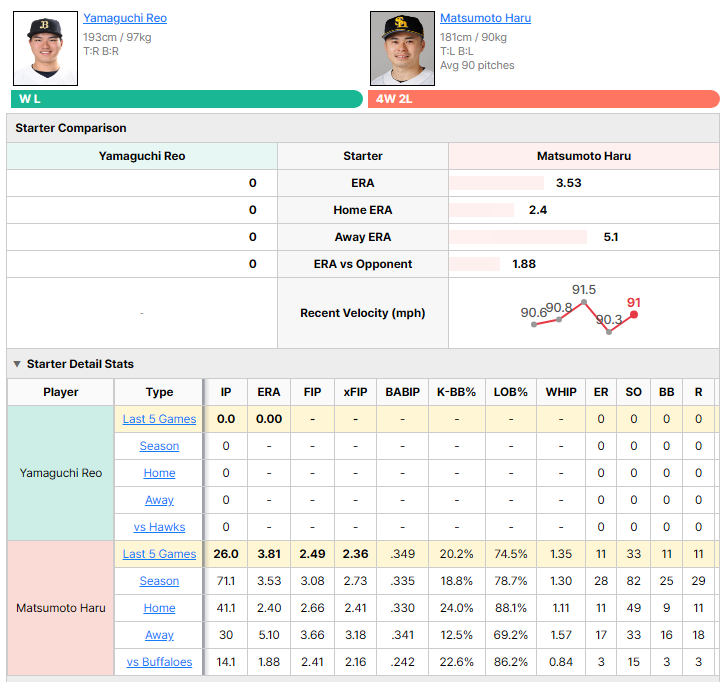This screenshot has height=682, width=726.
Task: Click the green W L record bar
Action: 187,99
